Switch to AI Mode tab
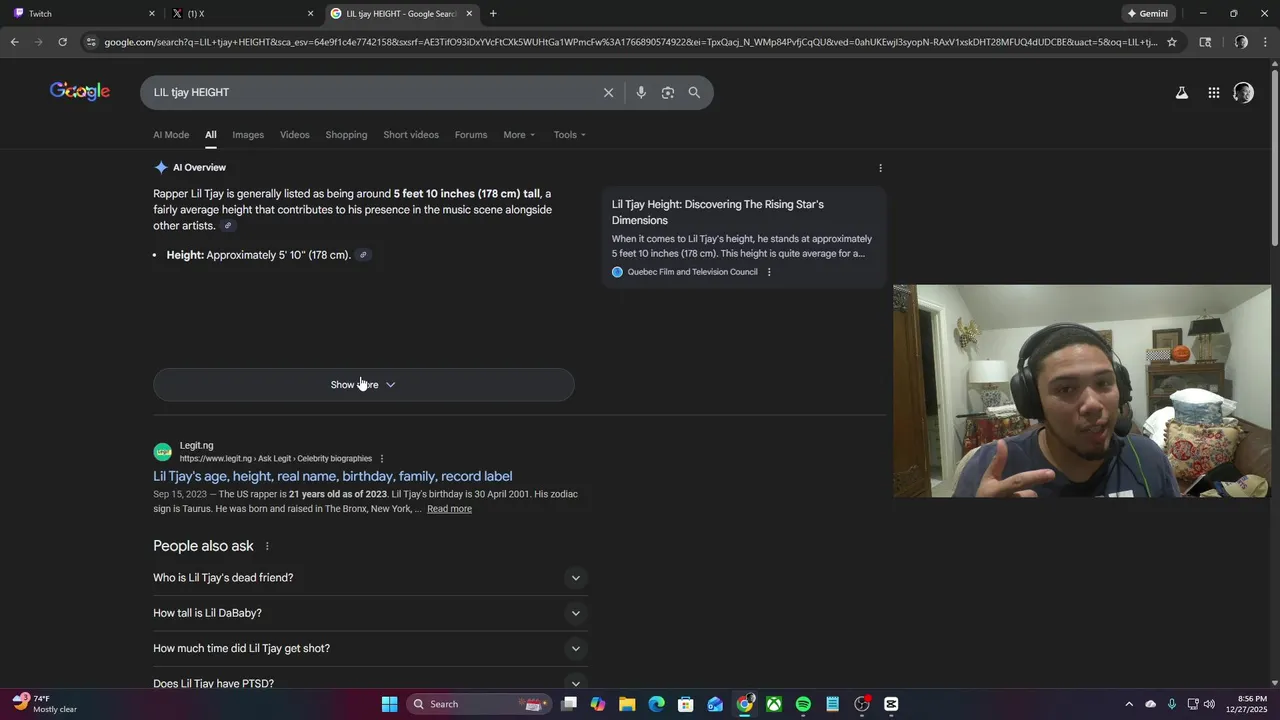Screen dimensions: 1280x720 click(171, 135)
